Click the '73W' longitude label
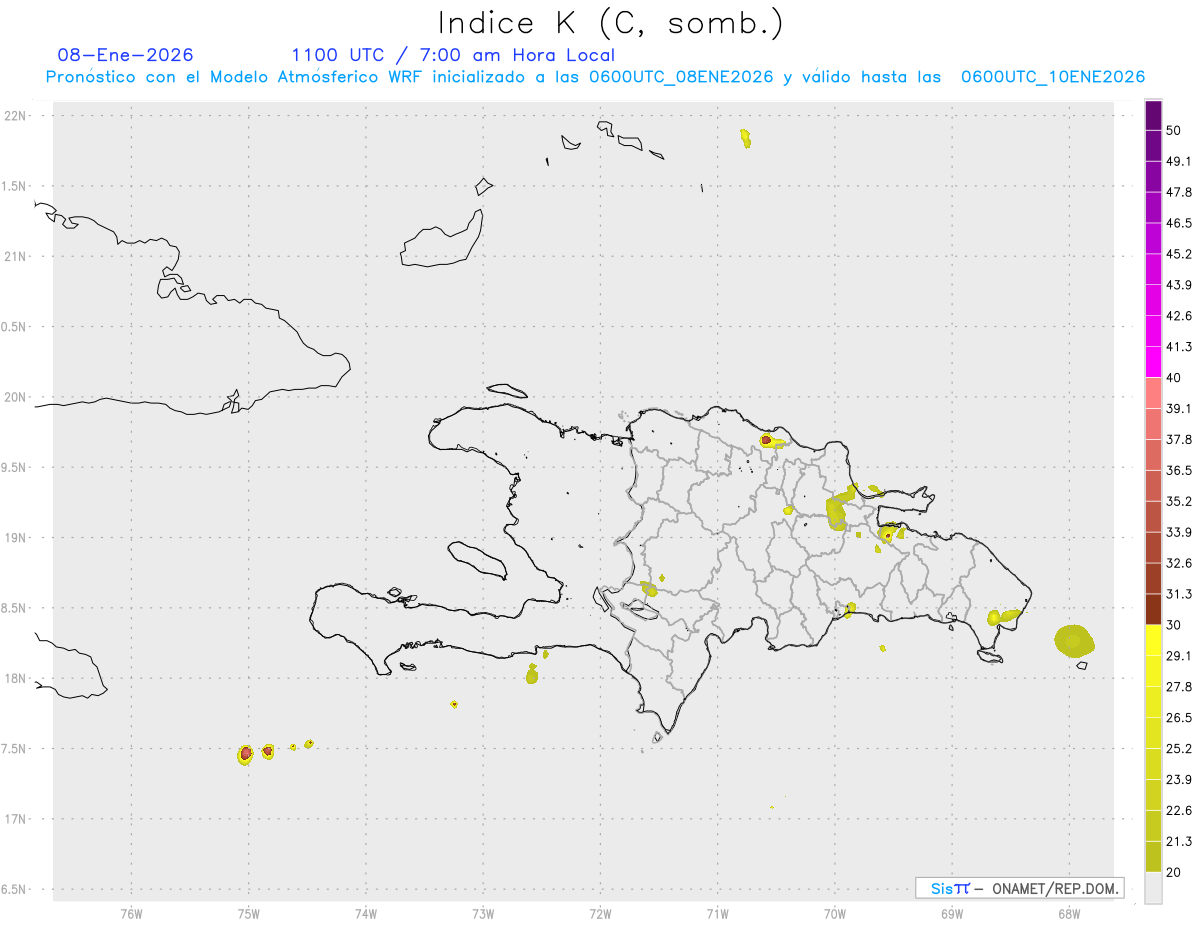The image size is (1200, 927). [483, 913]
